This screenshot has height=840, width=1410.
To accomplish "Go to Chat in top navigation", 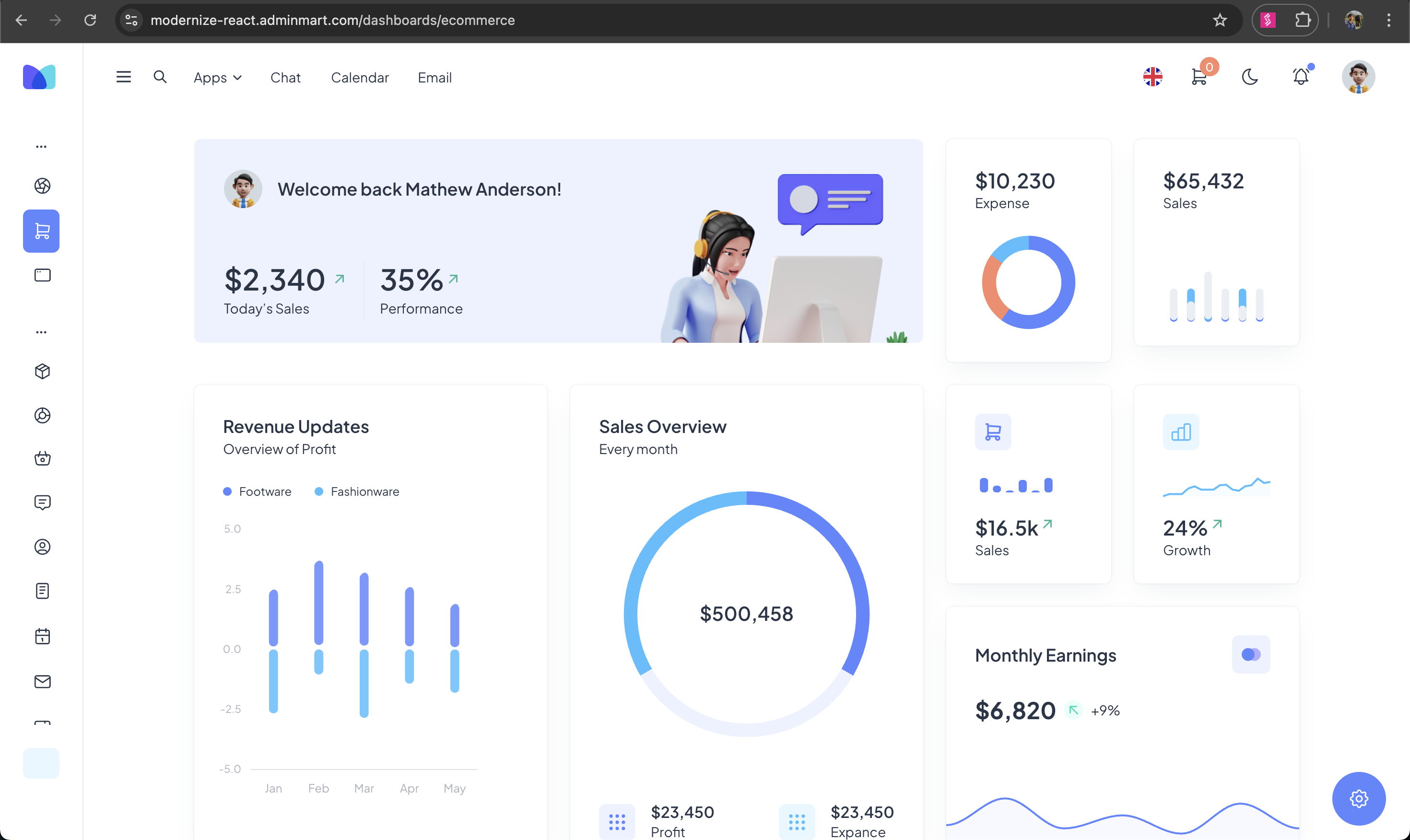I will click(285, 78).
